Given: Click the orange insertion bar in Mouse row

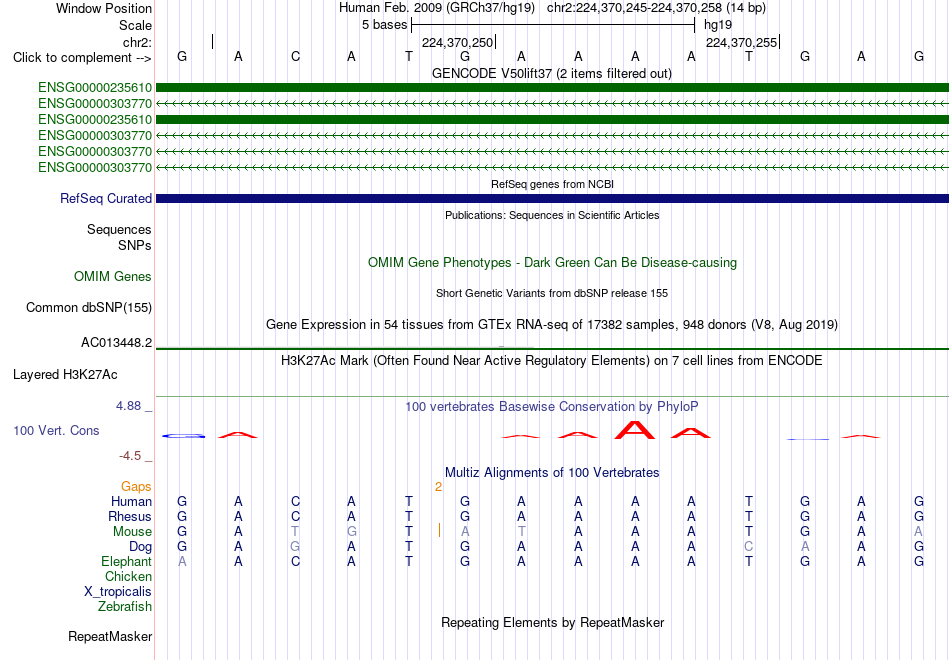Looking at the screenshot, I should (x=439, y=531).
